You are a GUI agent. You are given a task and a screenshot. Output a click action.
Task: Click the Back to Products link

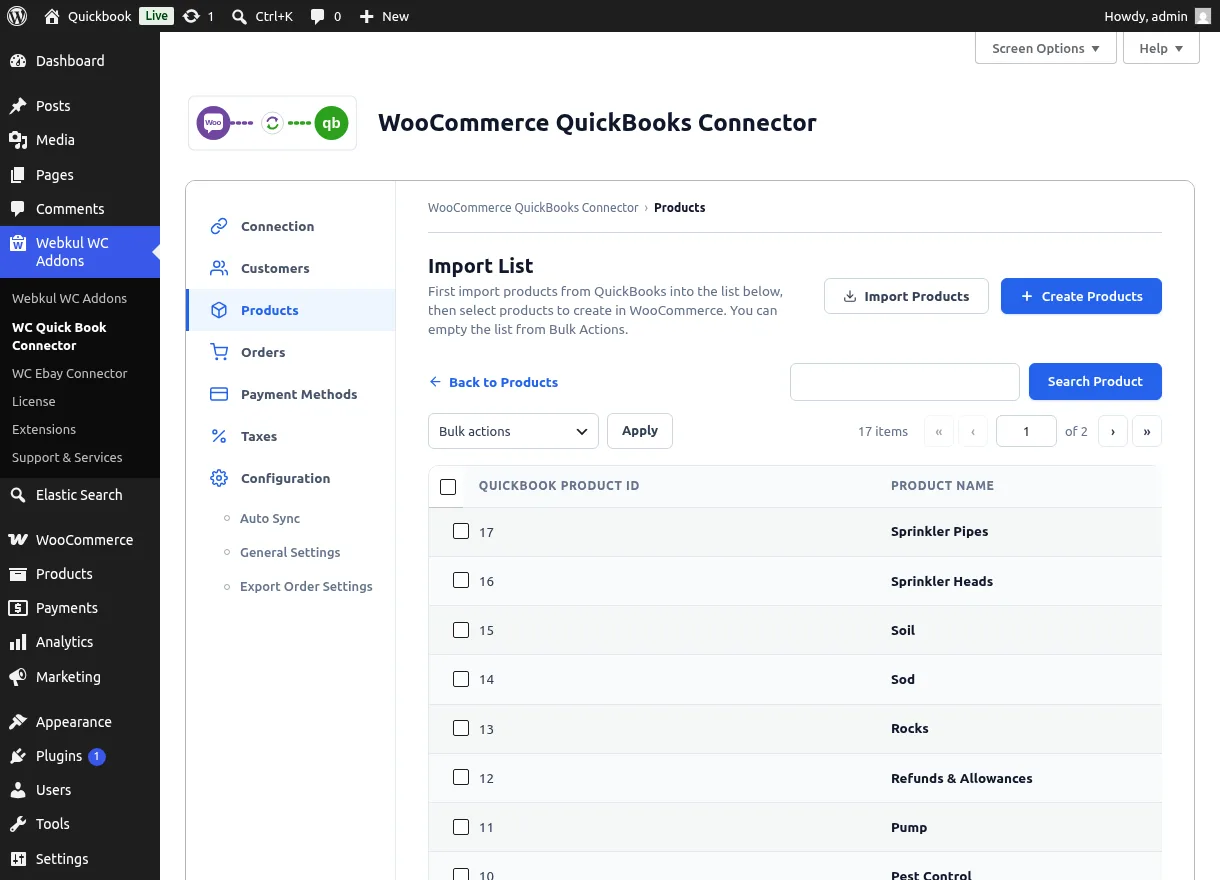(493, 382)
